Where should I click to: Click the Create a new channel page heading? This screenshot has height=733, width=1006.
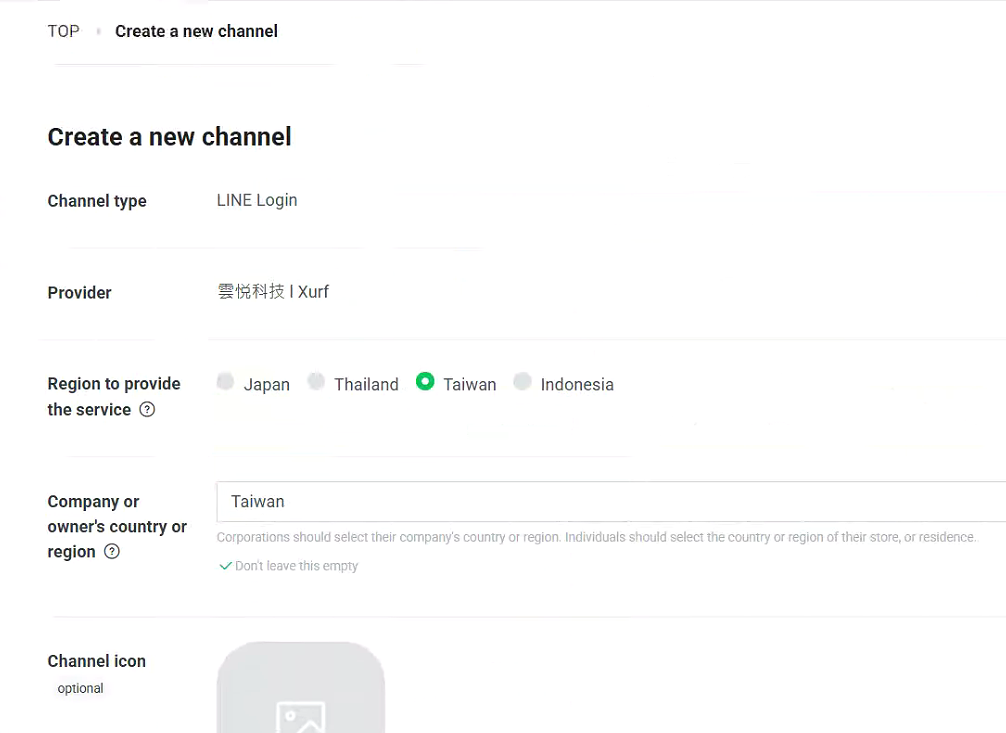click(x=169, y=137)
